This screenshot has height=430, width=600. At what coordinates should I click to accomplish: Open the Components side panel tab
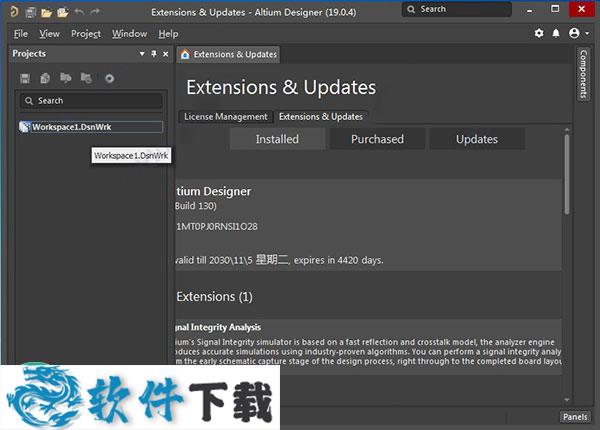click(583, 74)
